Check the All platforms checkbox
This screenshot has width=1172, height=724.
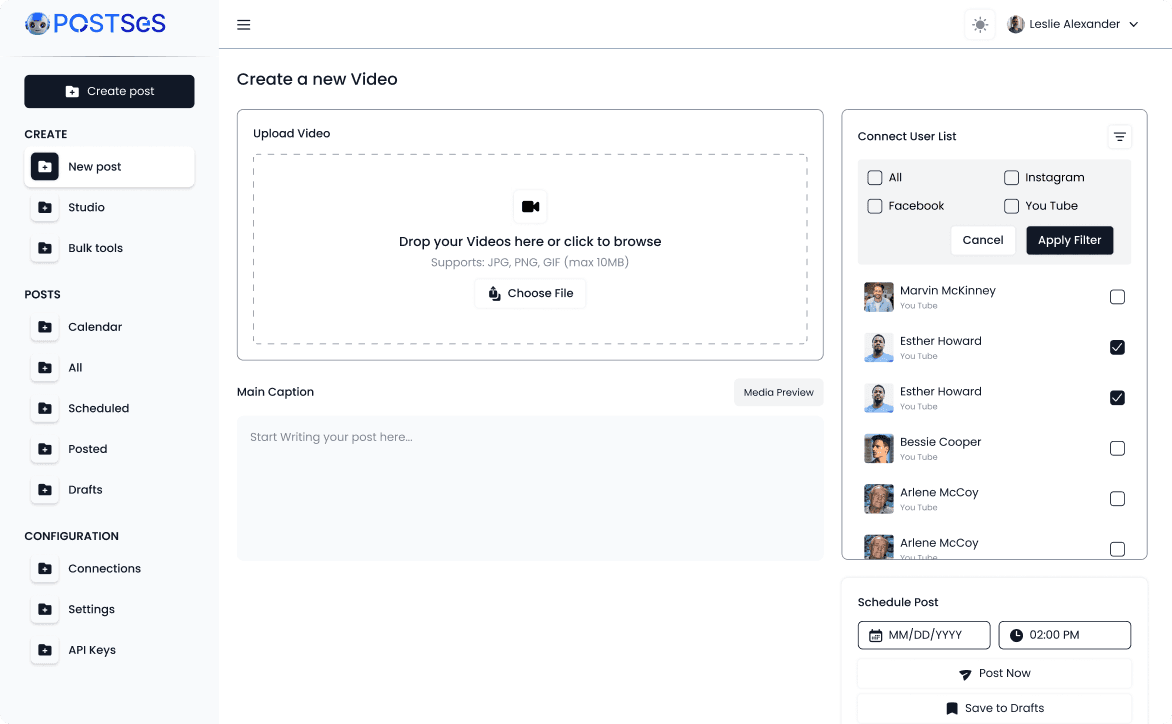(x=875, y=177)
